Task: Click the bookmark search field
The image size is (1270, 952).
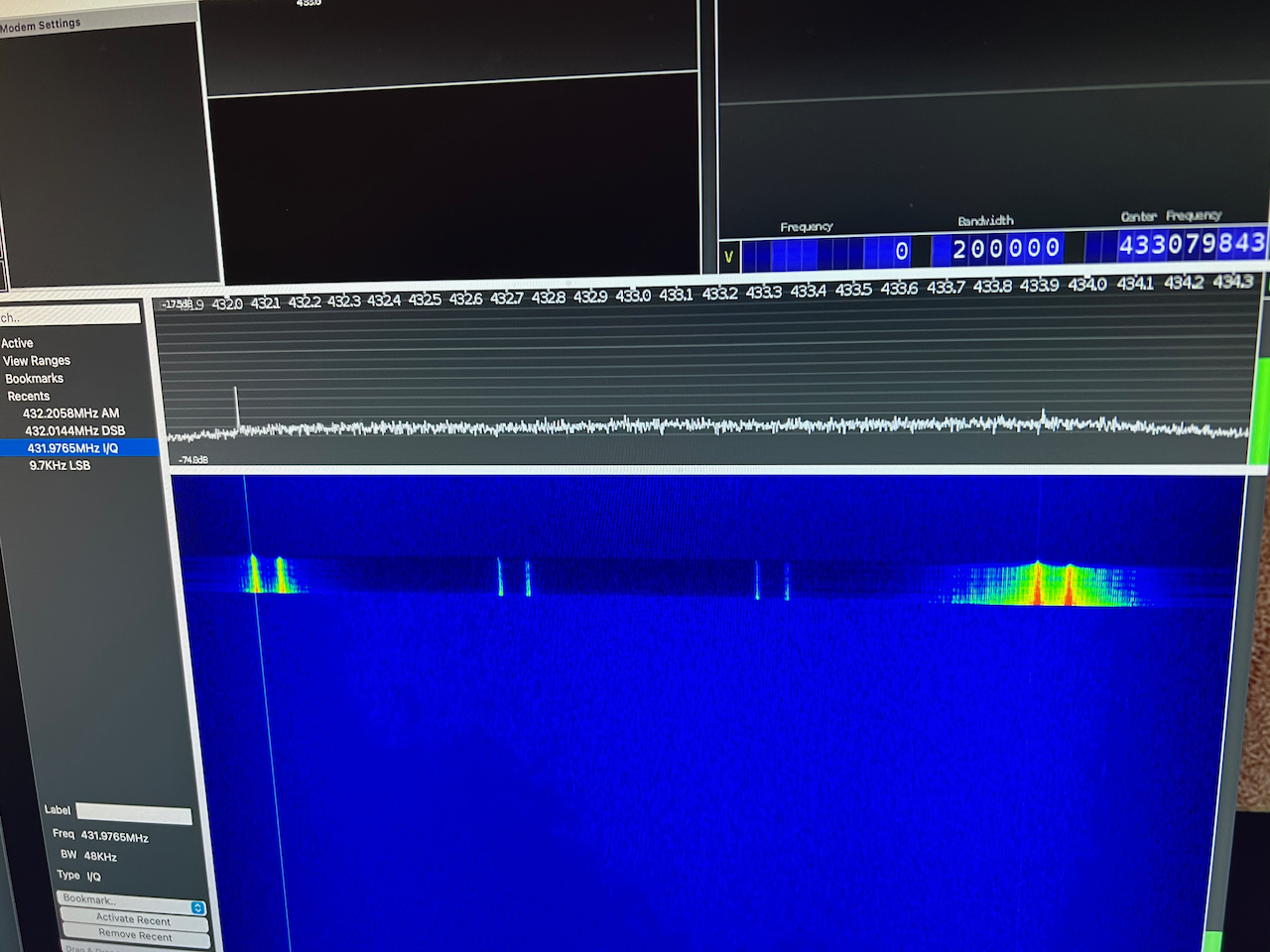Action: [x=69, y=315]
